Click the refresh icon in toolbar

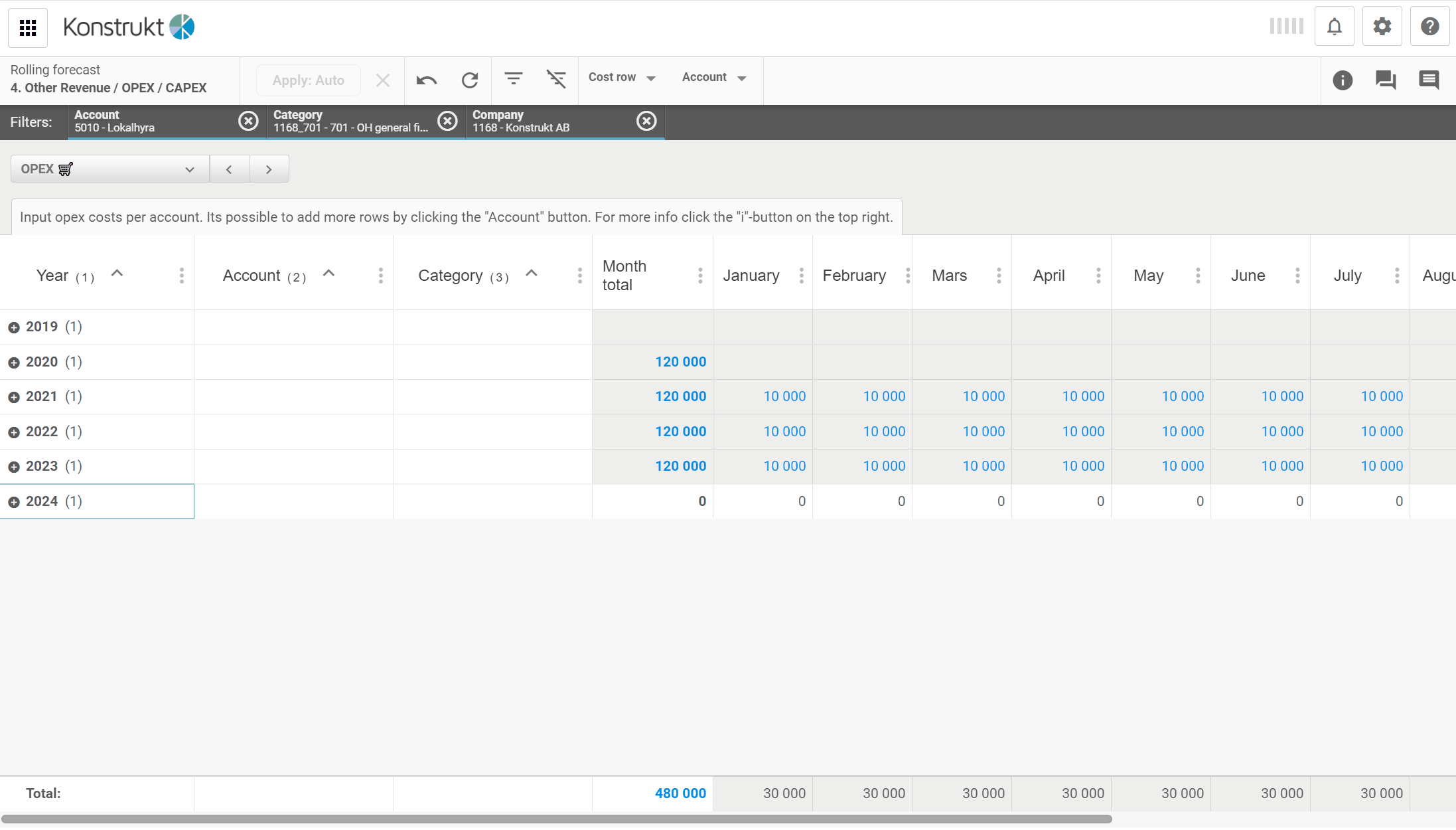(x=470, y=80)
